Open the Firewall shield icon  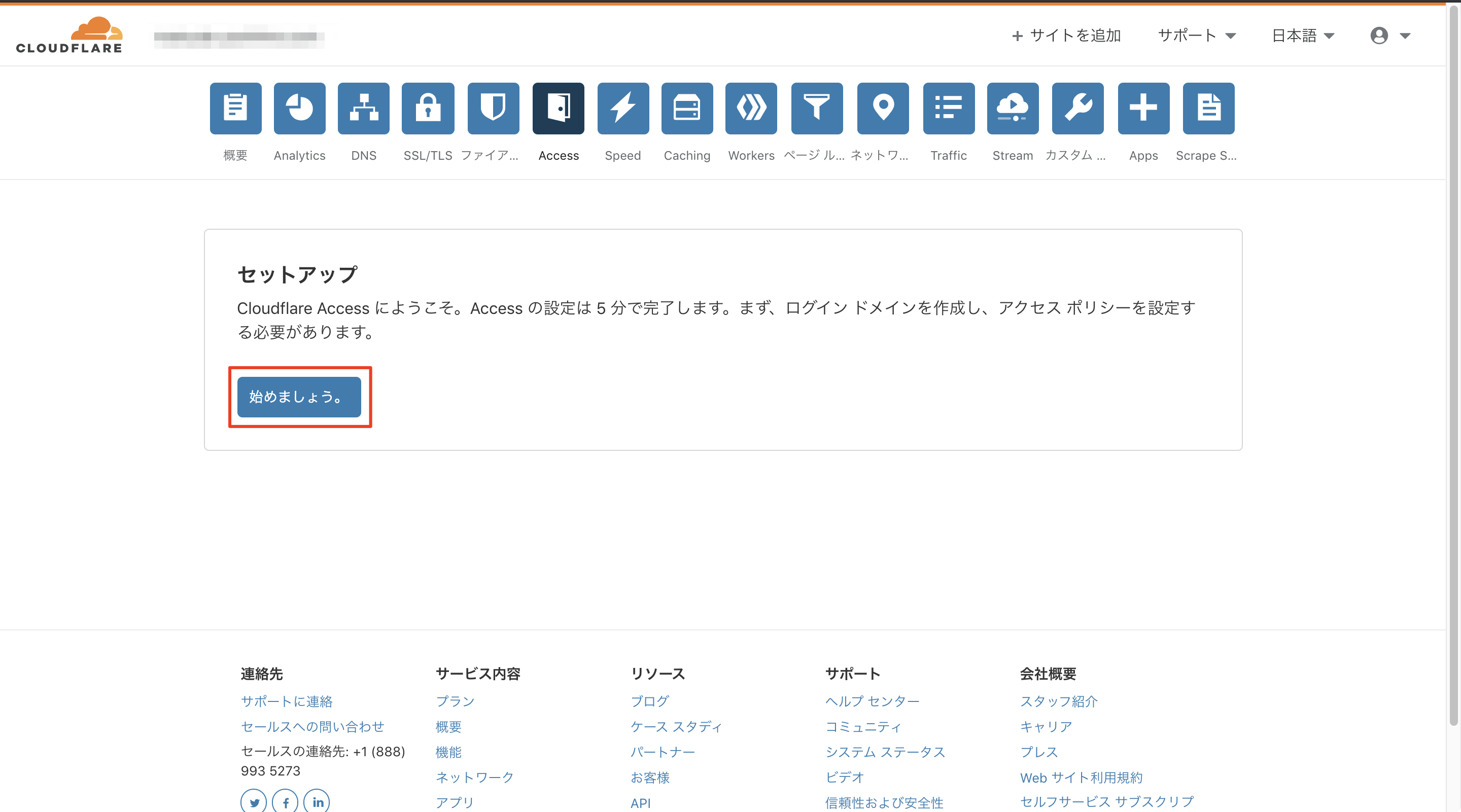coord(493,109)
